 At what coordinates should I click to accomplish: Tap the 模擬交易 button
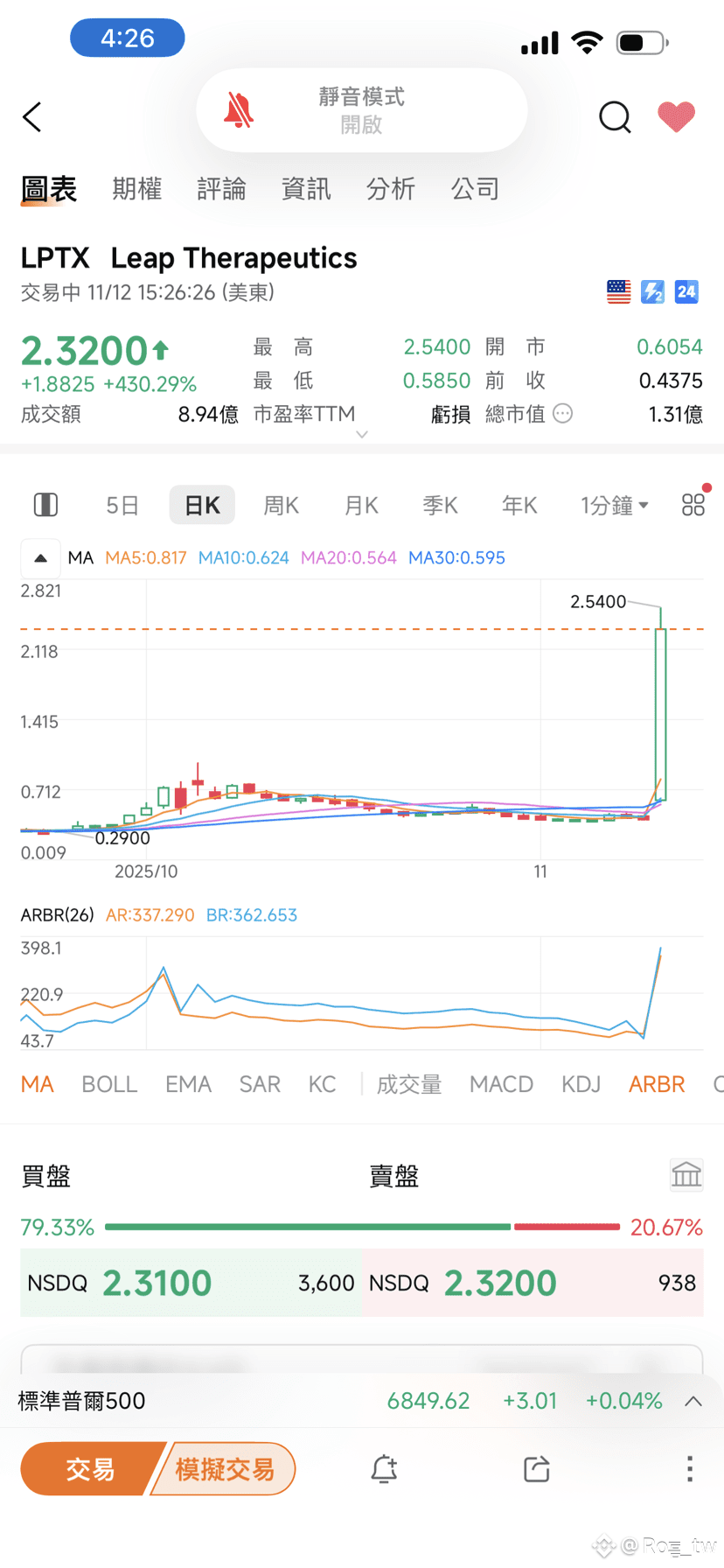coord(225,1469)
